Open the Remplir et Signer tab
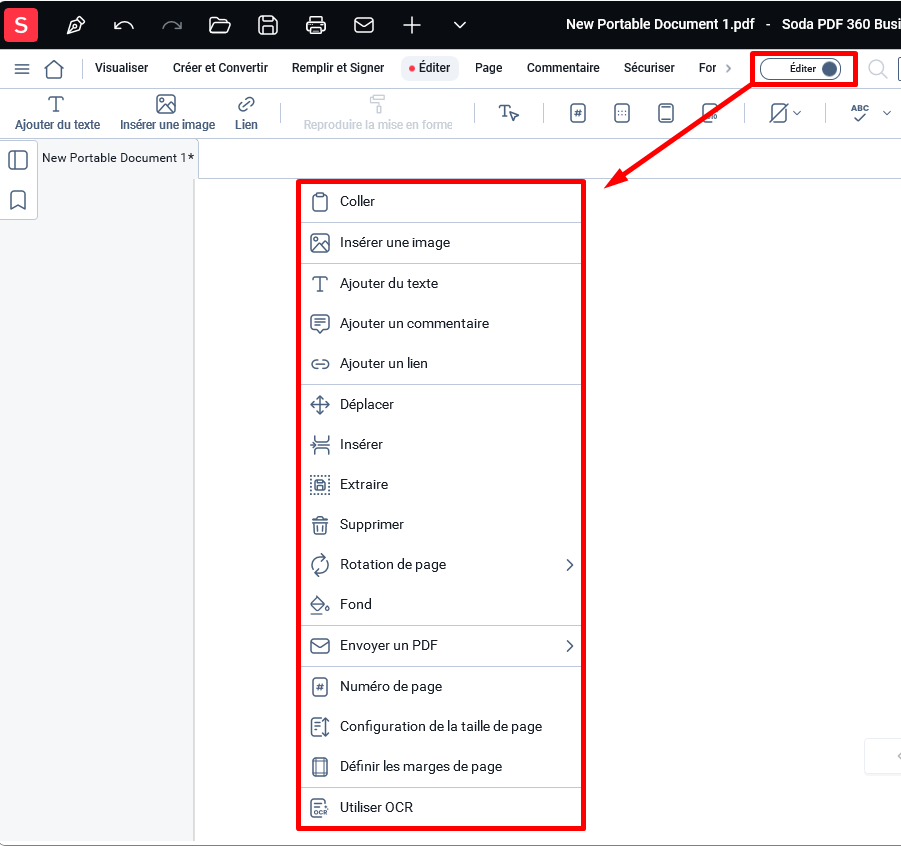This screenshot has width=901, height=846. (x=338, y=68)
